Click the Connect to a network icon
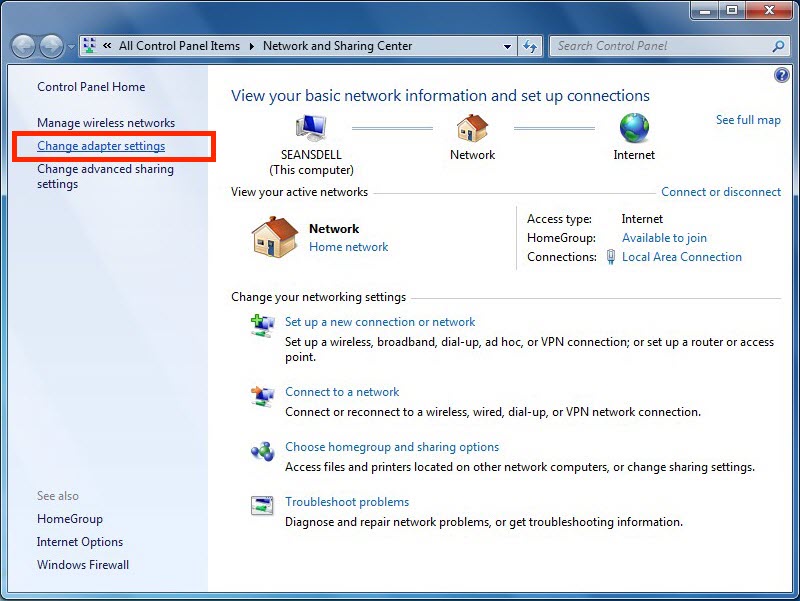 click(x=262, y=395)
